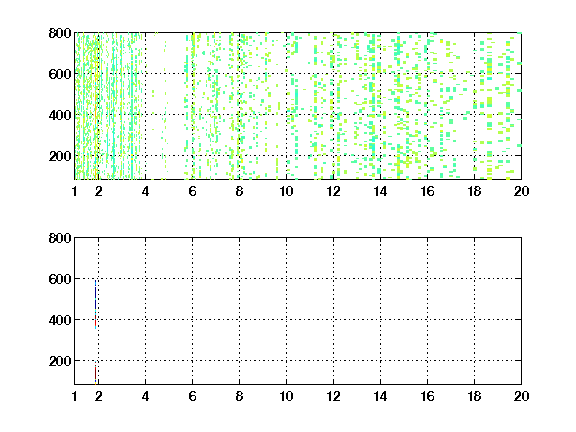Click x-axis tick label 14 of top plot
The height and width of the screenshot is (432, 576).
pyautogui.click(x=380, y=191)
